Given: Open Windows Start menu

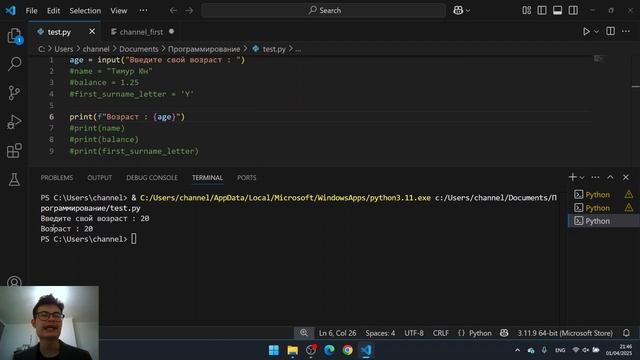Looking at the screenshot, I should tap(273, 350).
